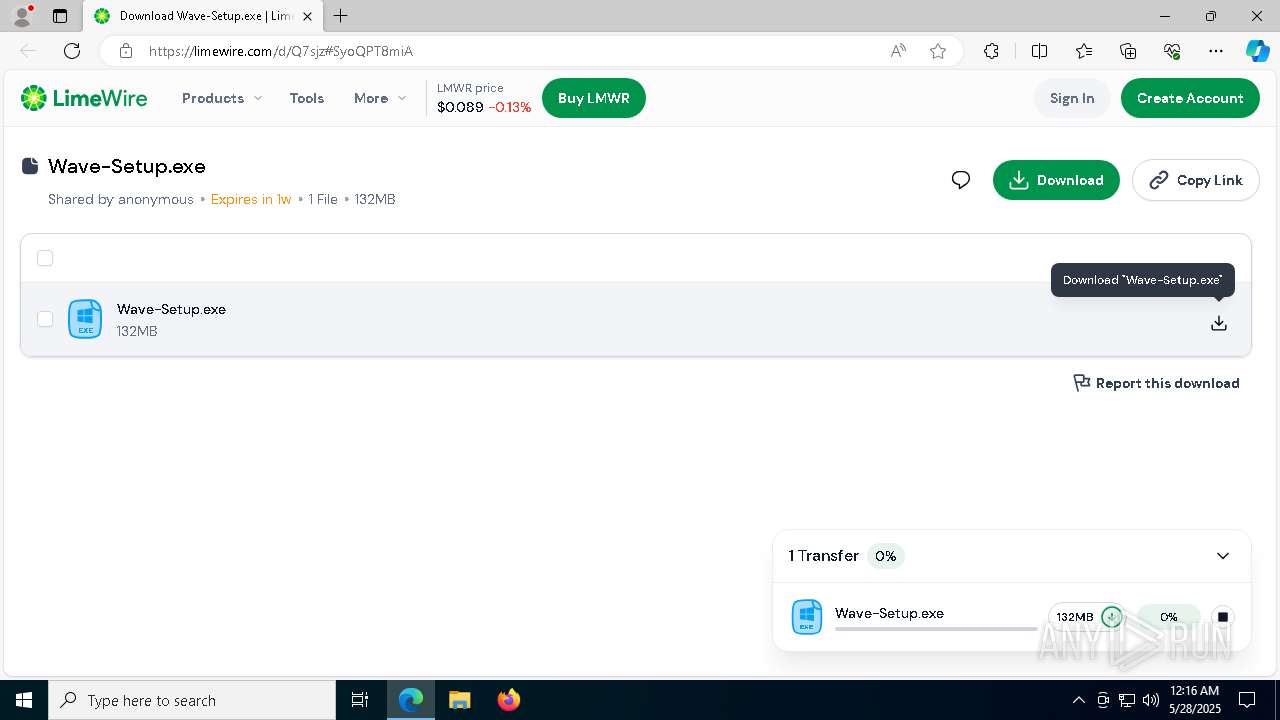1280x720 pixels.
Task: Open notification center icon
Action: coord(1247,700)
